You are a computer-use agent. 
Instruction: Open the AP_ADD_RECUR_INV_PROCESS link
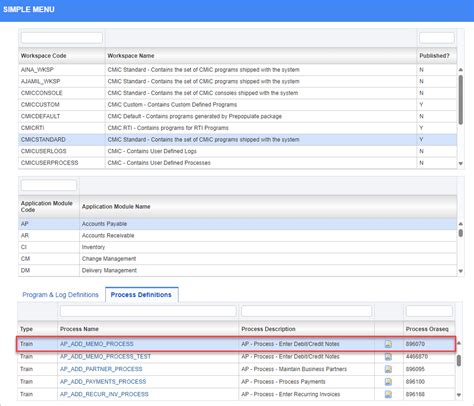104,394
